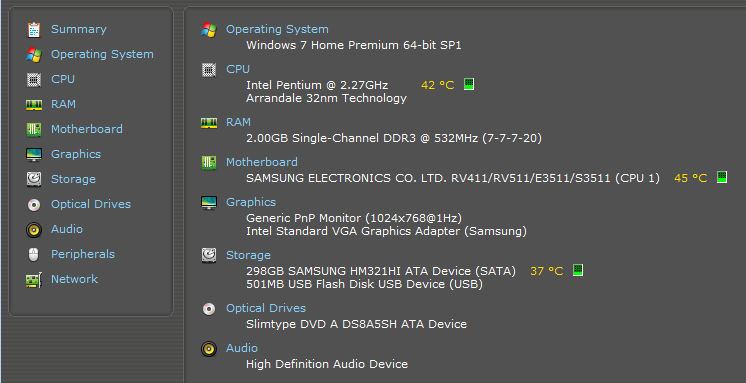Open the Operating System sidebar section
This screenshot has height=383, width=746.
102,54
